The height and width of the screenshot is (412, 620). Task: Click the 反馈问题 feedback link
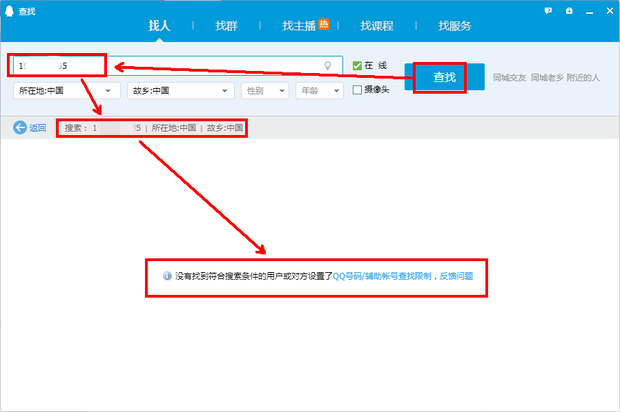pos(456,275)
